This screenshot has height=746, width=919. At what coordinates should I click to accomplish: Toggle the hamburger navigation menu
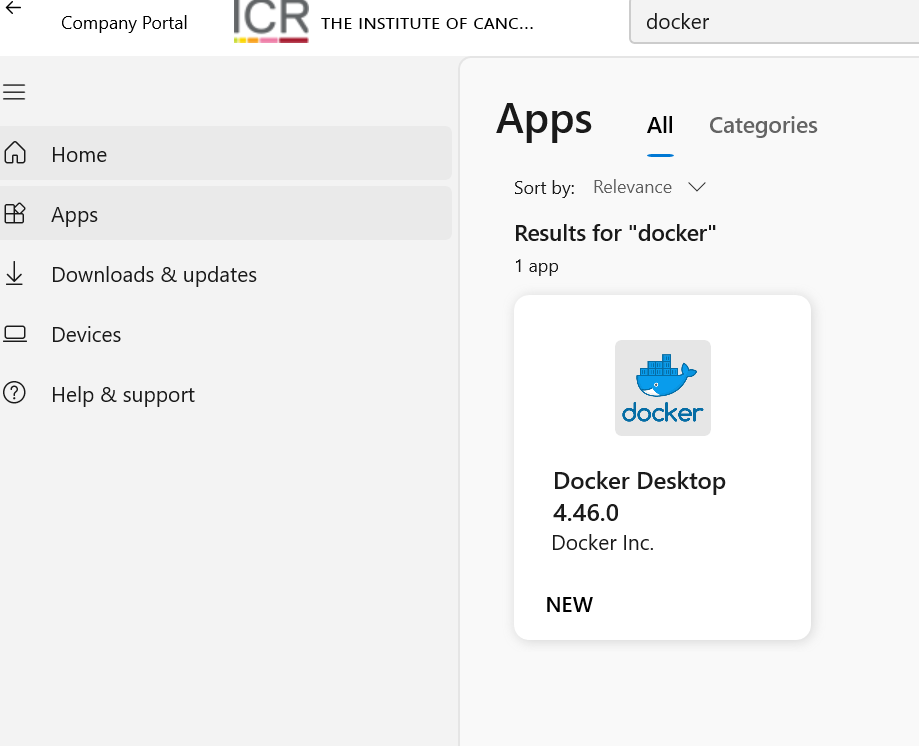point(14,92)
